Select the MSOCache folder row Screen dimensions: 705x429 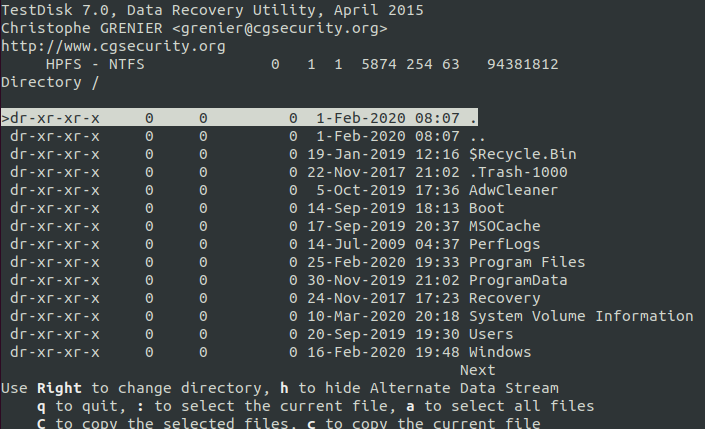click(504, 226)
